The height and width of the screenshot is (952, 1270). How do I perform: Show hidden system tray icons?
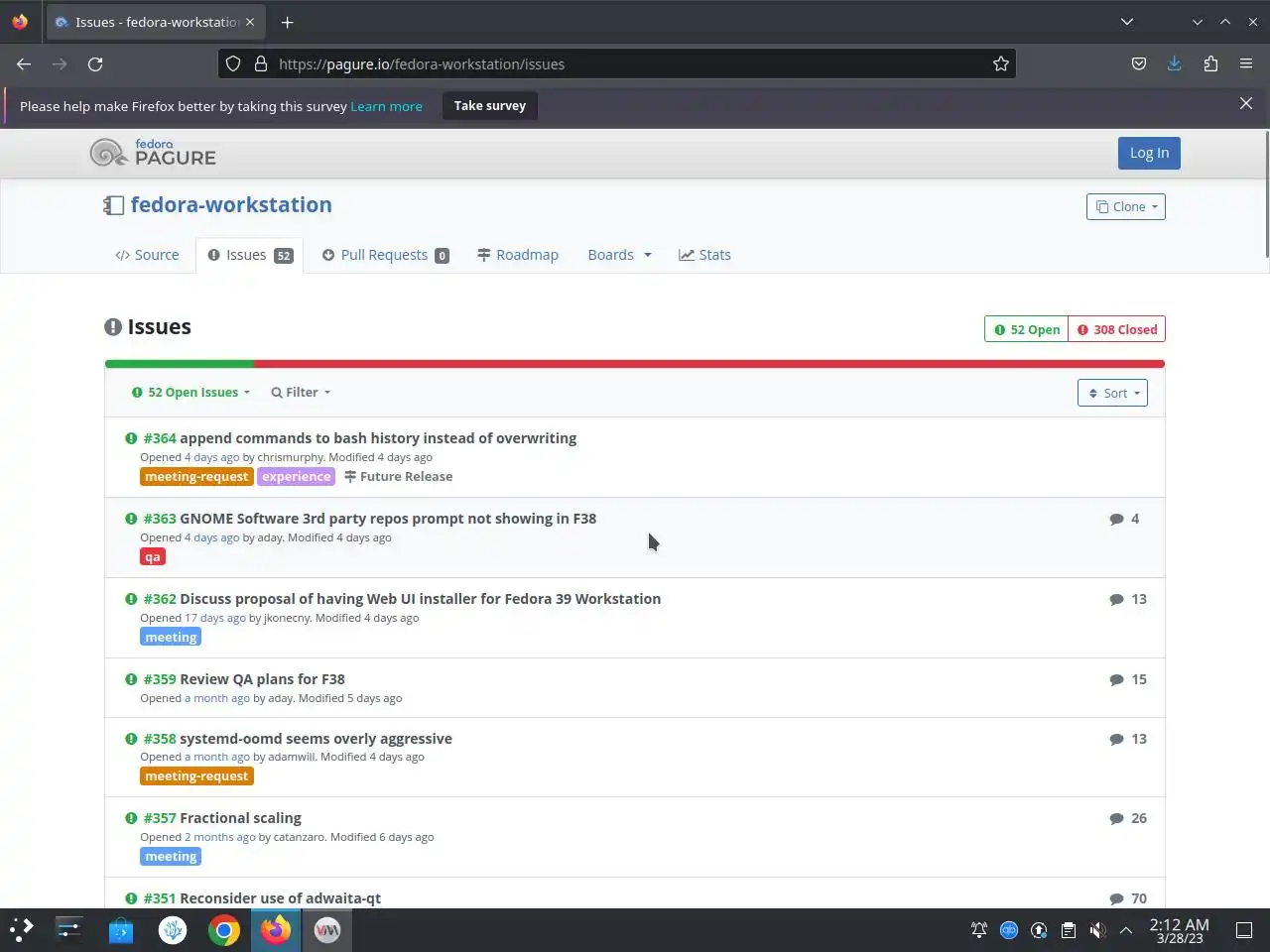[x=1126, y=930]
